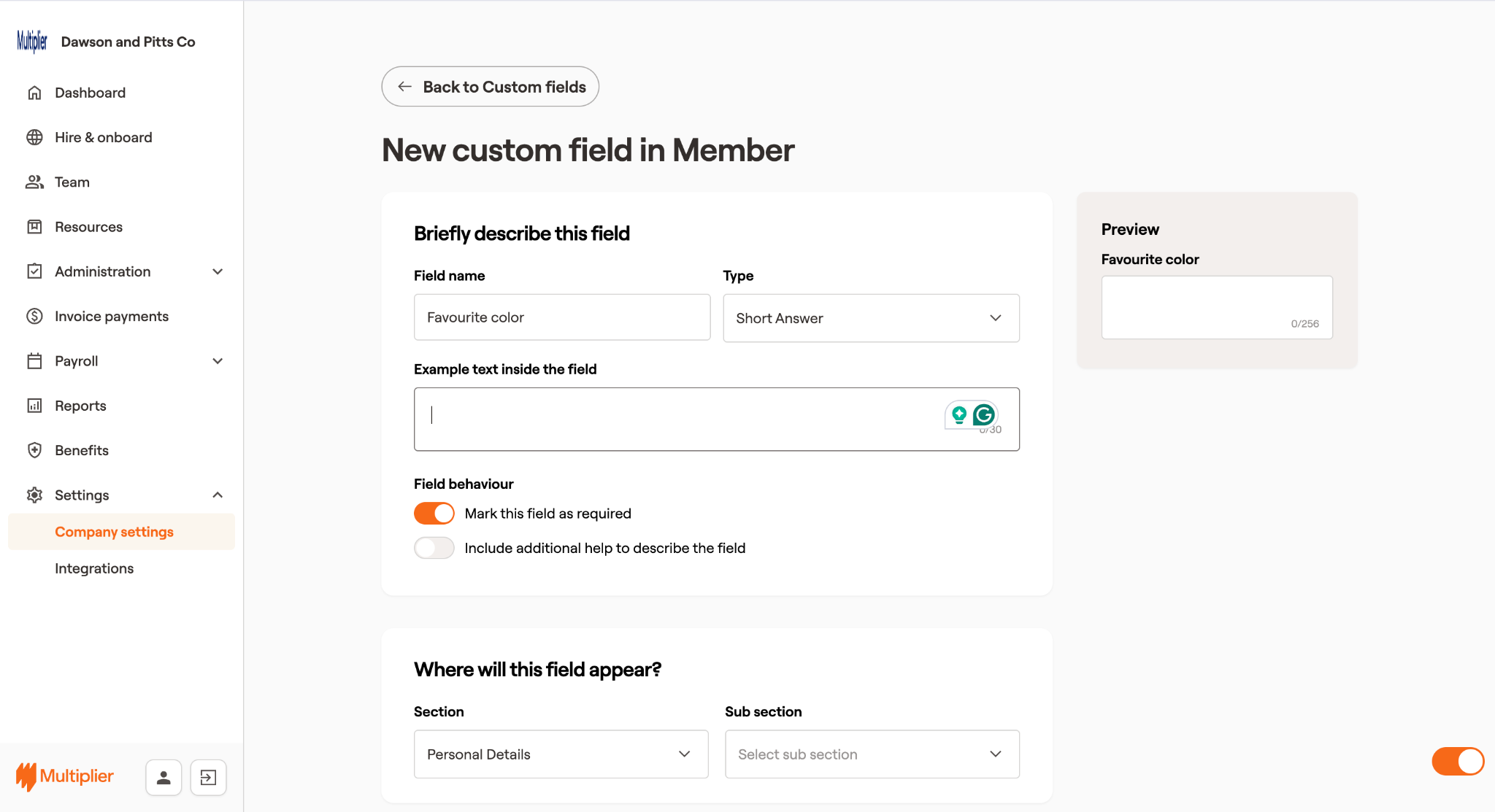Image resolution: width=1495 pixels, height=812 pixels.
Task: Click the Grammarly icon in the example field
Action: [984, 415]
